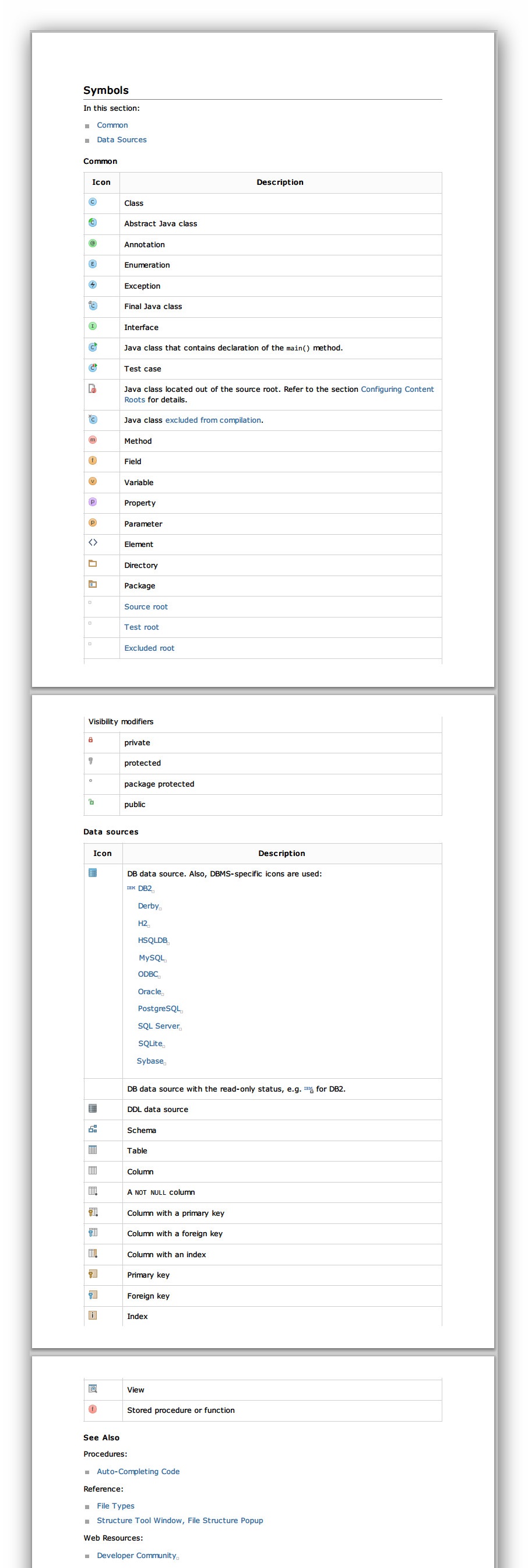The height and width of the screenshot is (1568, 528).
Task: Click the Package folder icon
Action: click(93, 584)
